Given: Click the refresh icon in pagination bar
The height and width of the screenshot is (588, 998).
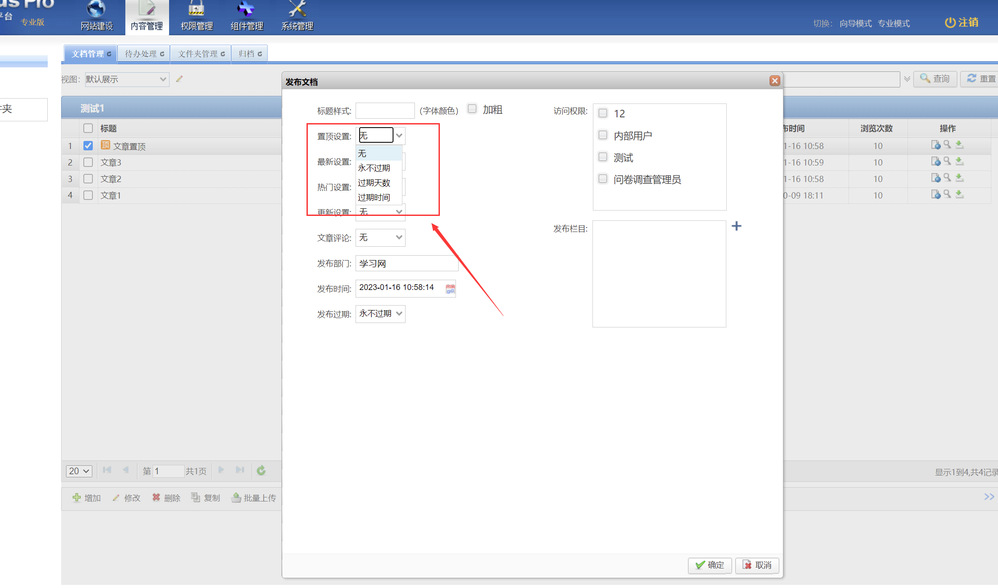Looking at the screenshot, I should click(261, 470).
